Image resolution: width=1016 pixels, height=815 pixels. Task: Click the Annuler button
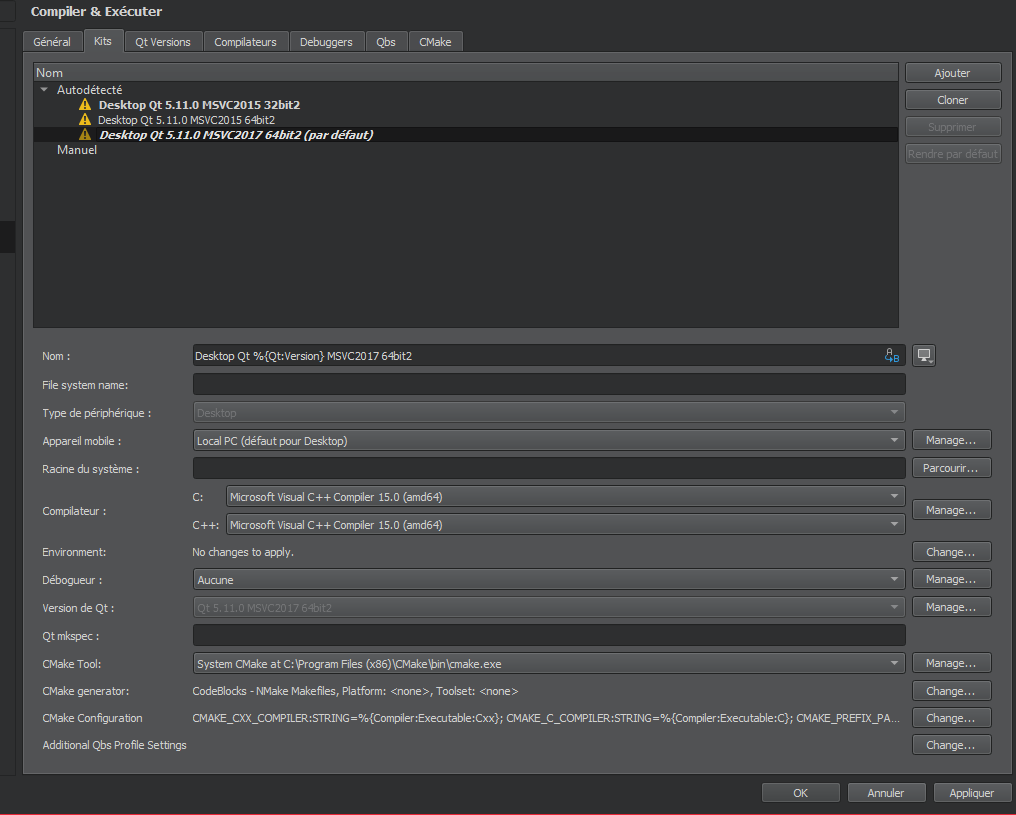pyautogui.click(x=886, y=793)
